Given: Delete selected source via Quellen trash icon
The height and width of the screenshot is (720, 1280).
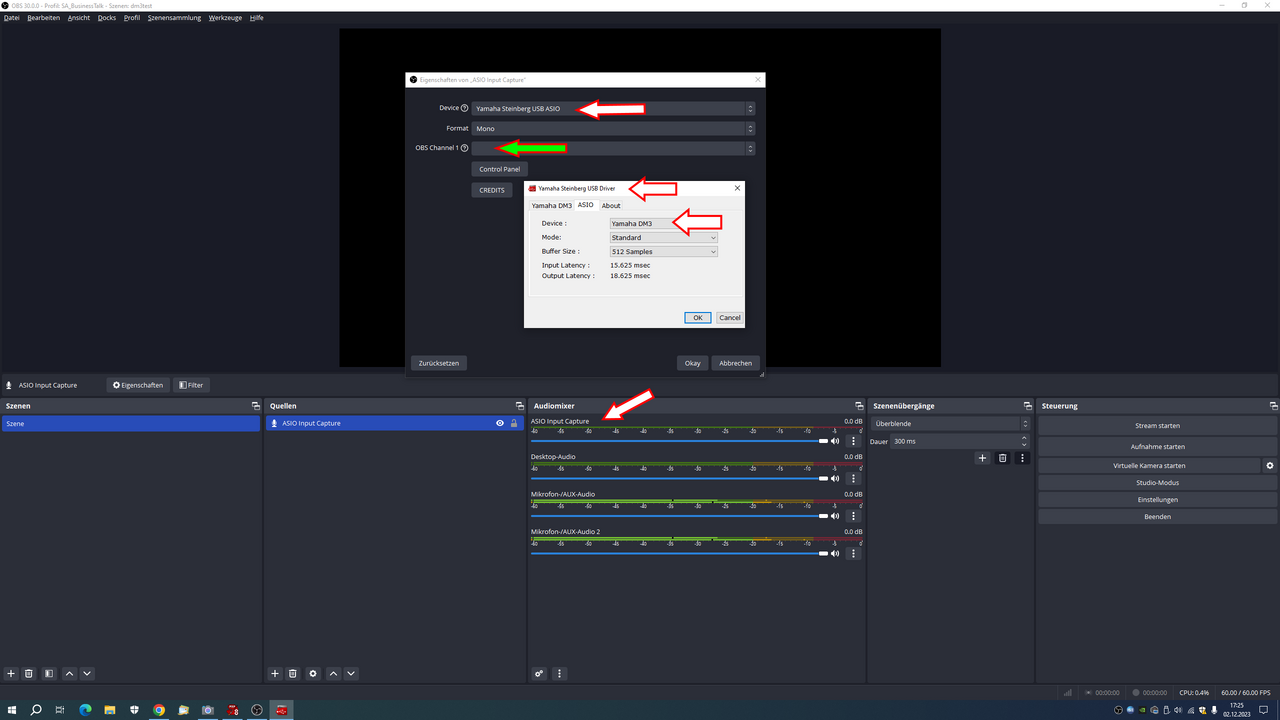Looking at the screenshot, I should tap(293, 674).
